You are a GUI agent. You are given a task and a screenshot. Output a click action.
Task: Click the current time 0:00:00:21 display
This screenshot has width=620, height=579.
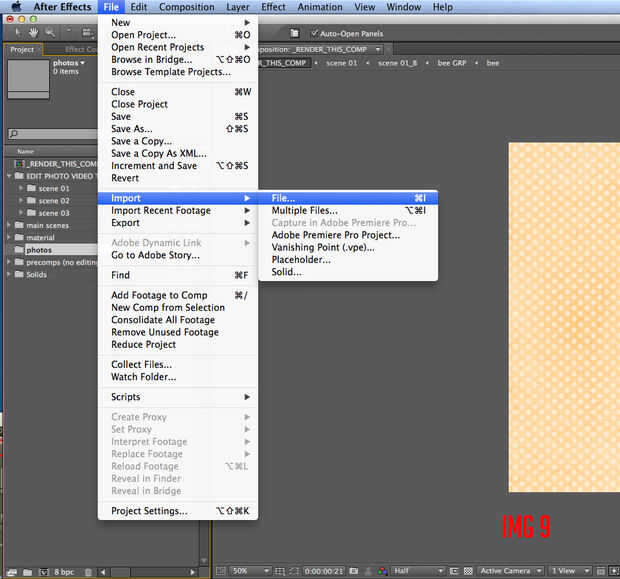323,571
